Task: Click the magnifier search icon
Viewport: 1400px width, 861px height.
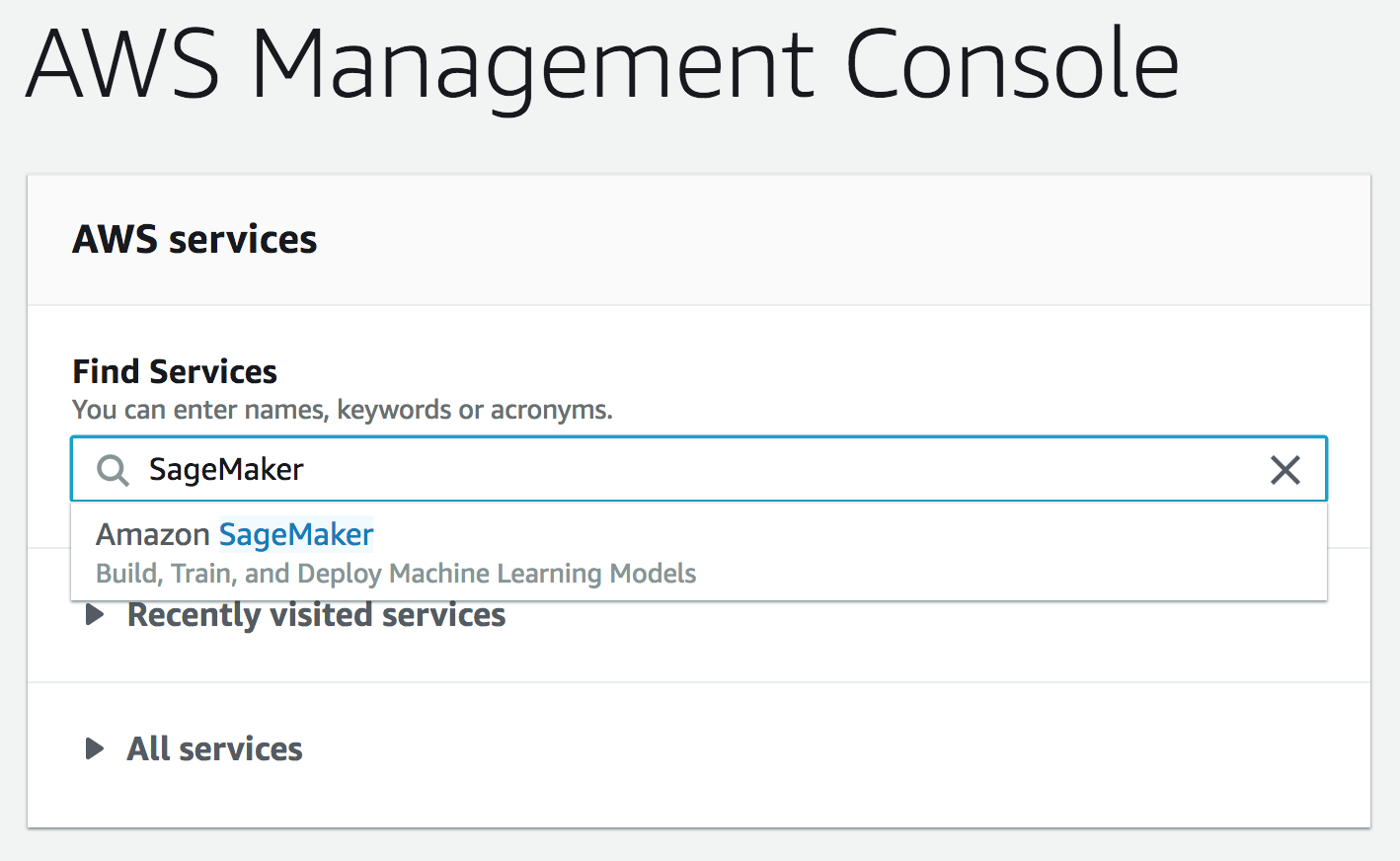Action: [x=113, y=470]
